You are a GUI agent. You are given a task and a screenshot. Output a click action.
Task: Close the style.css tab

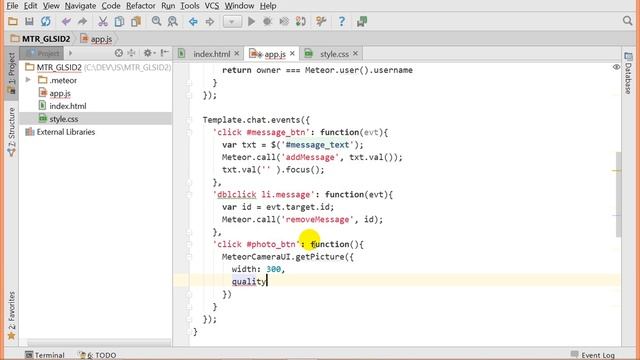356,53
